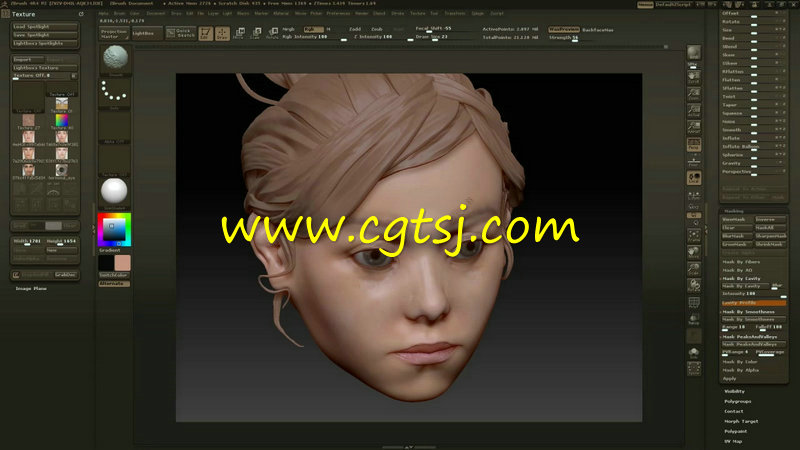Open the current brush thumbnail picker
This screenshot has width=800, height=450.
pyautogui.click(x=115, y=59)
